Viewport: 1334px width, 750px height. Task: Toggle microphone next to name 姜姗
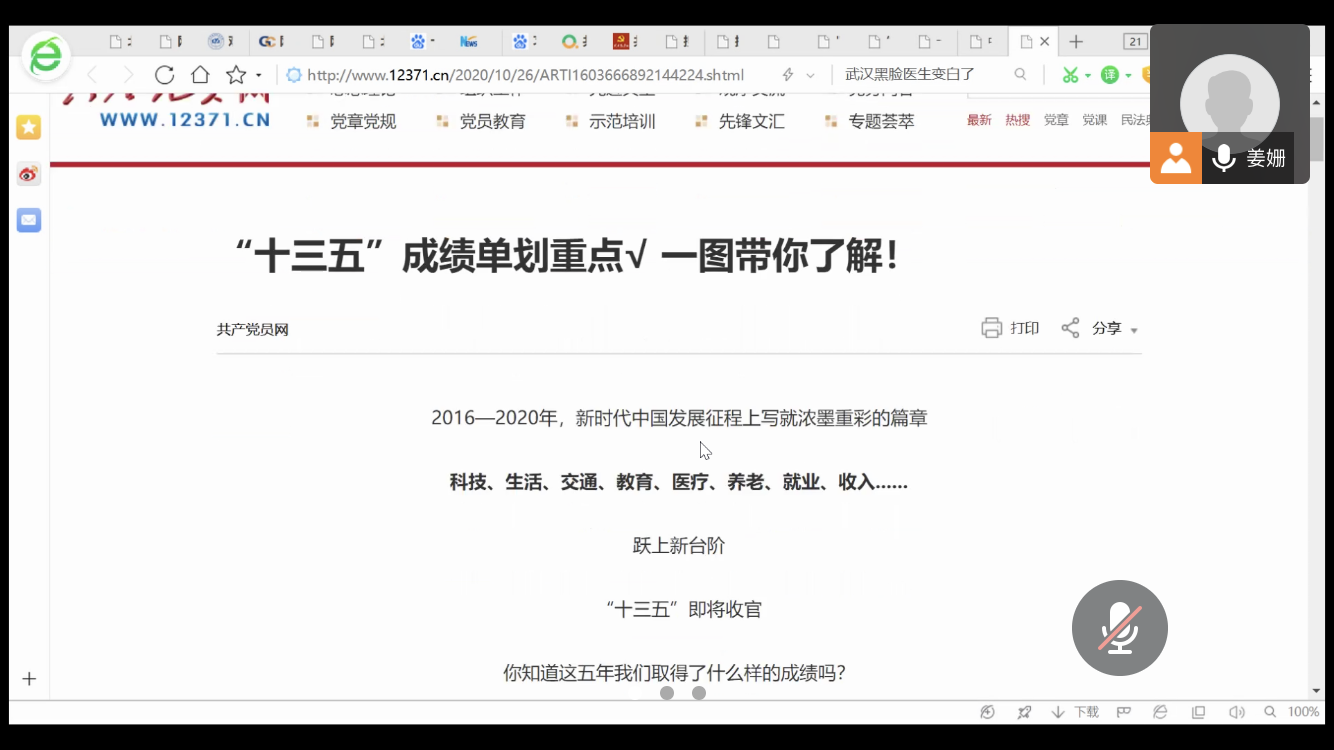tap(1223, 158)
